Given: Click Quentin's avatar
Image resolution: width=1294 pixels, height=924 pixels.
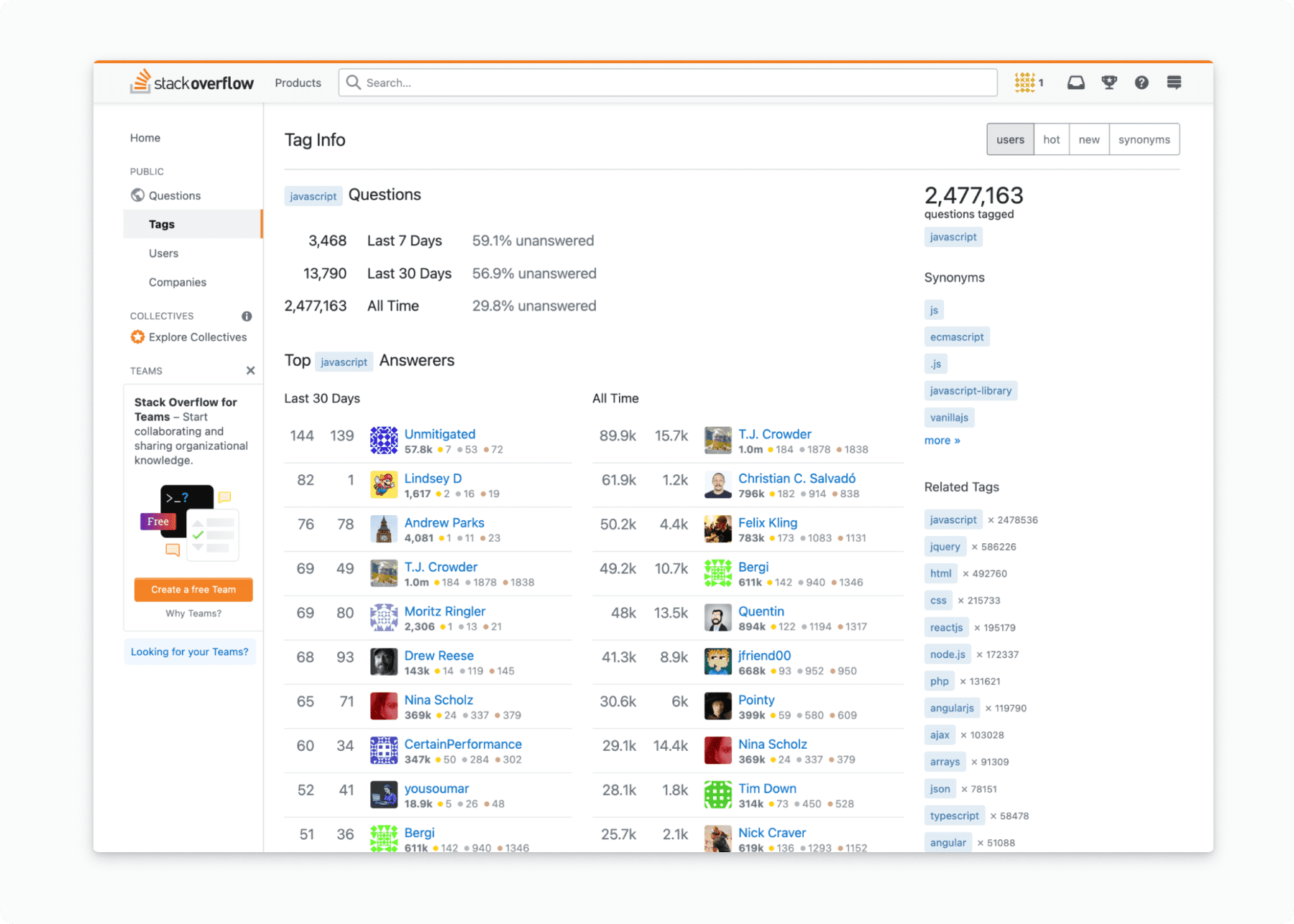Looking at the screenshot, I should click(x=717, y=618).
